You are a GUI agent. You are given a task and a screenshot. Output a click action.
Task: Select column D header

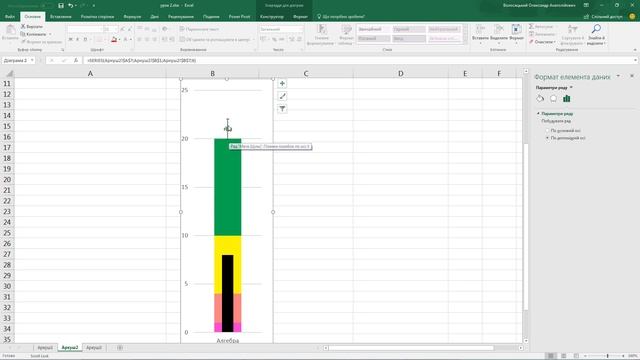401,73
